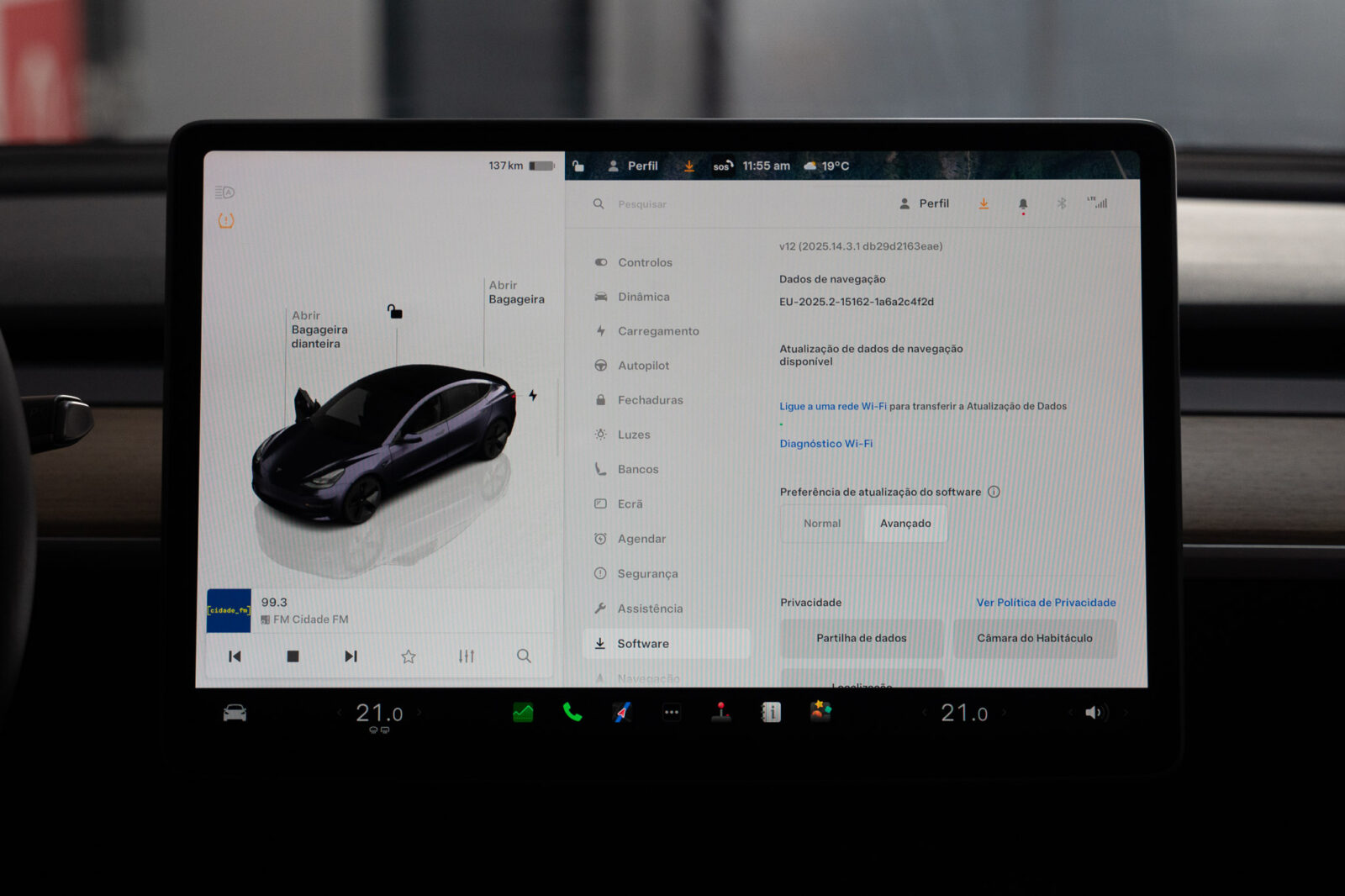Go to the Carregamento settings section
1345x896 pixels.
tap(657, 331)
